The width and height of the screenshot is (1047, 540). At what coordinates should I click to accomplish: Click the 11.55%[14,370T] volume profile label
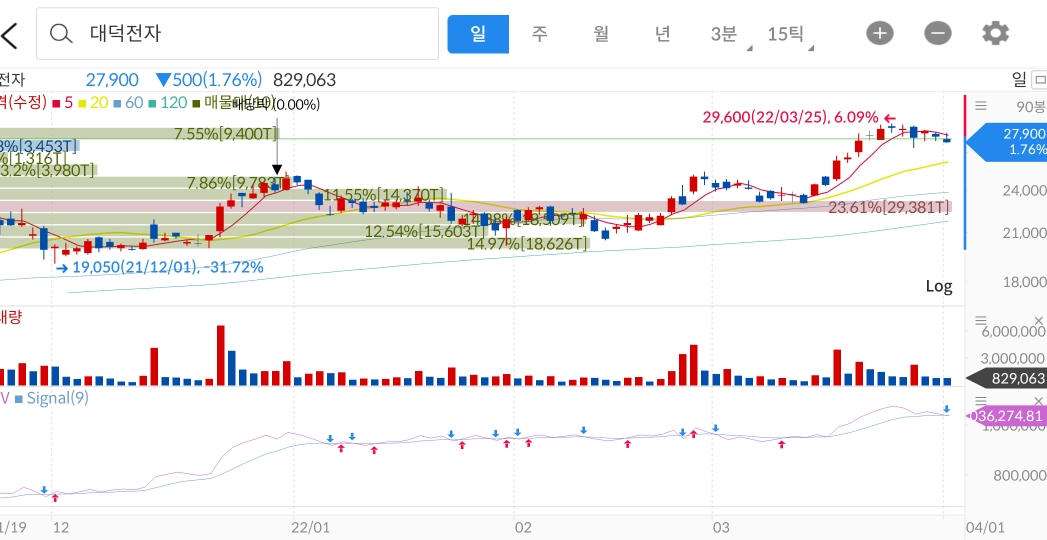384,194
